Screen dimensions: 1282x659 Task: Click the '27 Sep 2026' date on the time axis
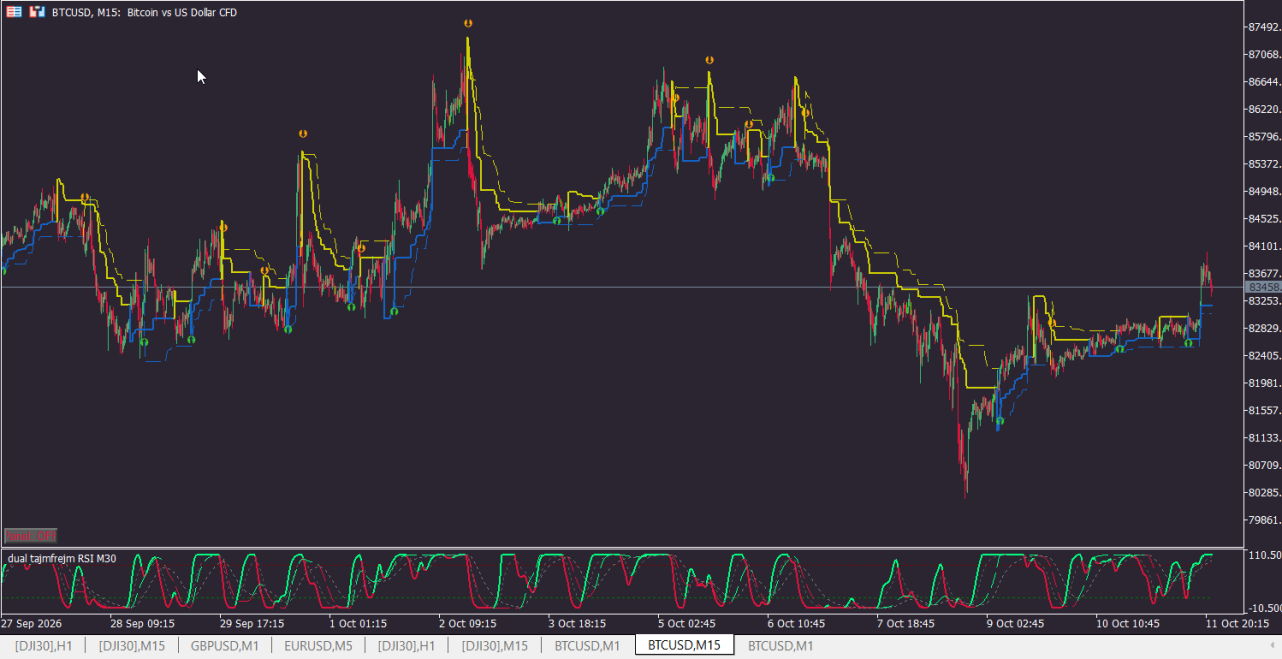(x=31, y=623)
